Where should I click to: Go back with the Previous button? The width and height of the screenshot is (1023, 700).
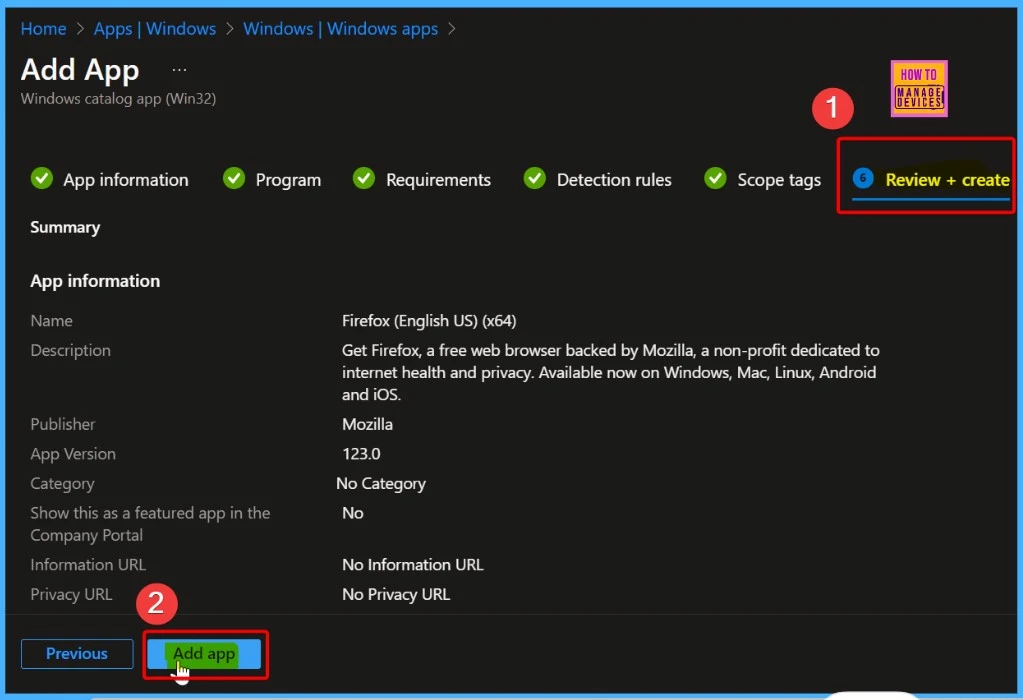click(77, 654)
